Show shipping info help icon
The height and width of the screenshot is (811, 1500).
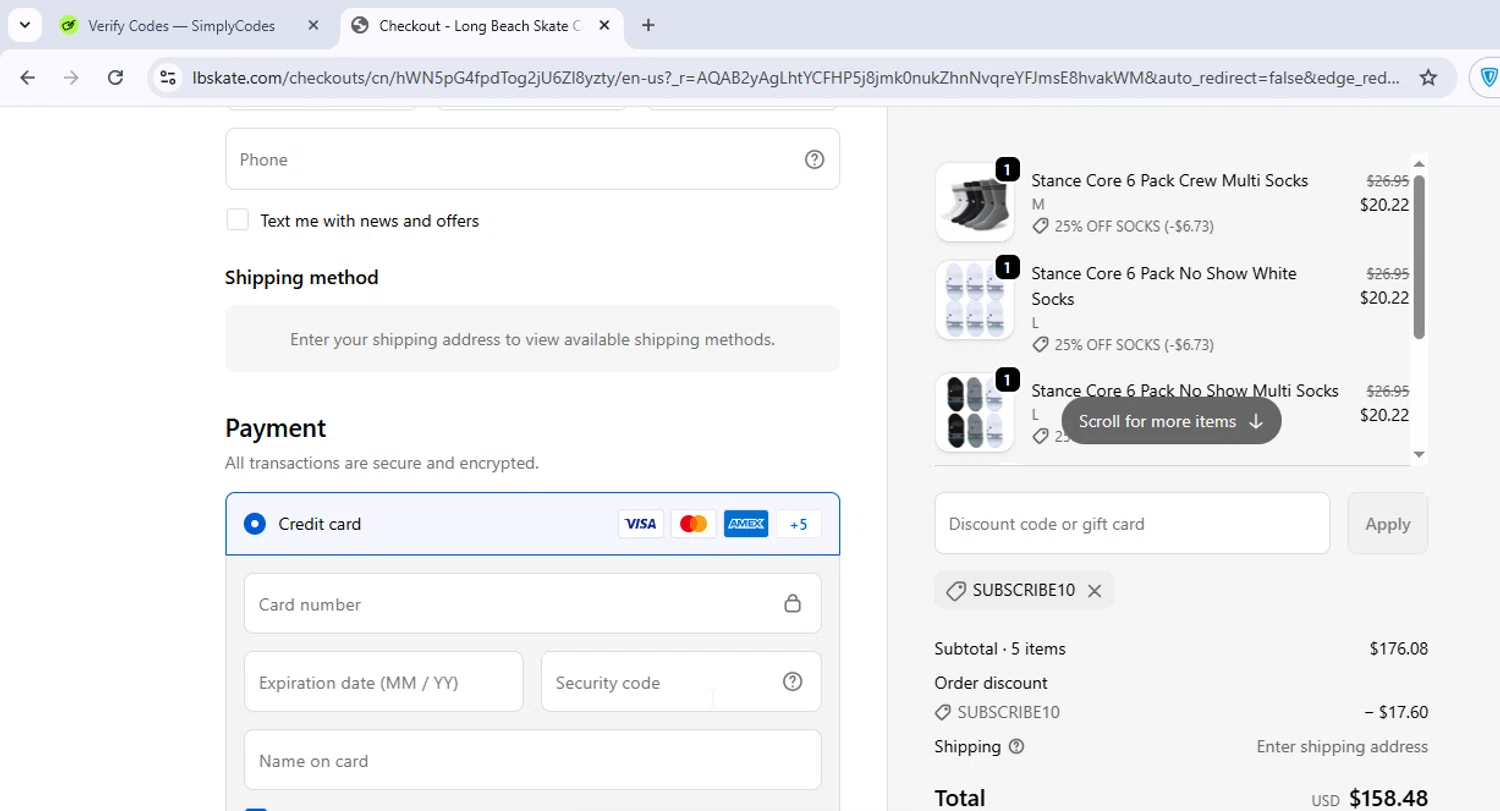pos(1017,746)
